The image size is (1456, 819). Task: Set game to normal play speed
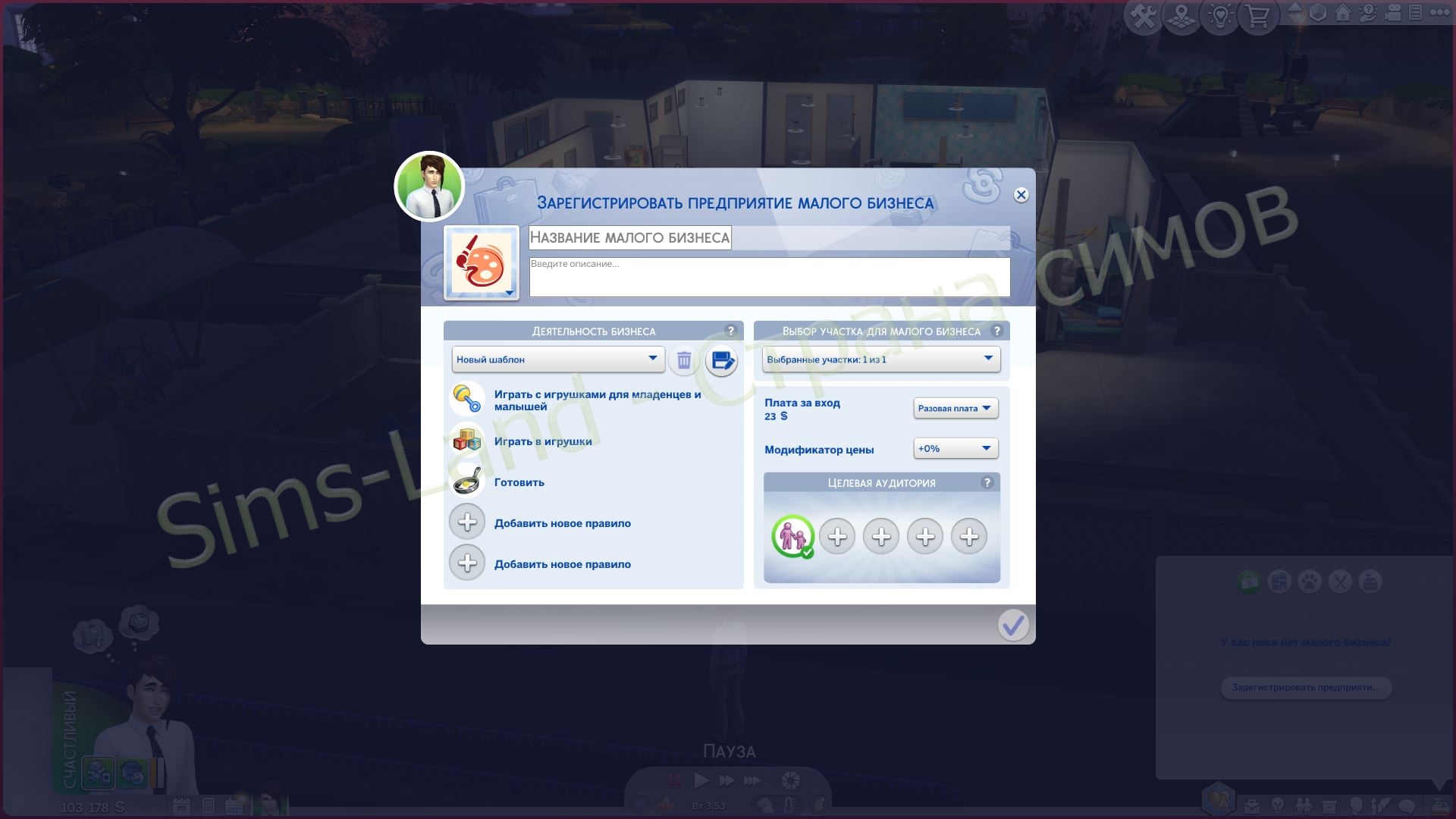(701, 780)
